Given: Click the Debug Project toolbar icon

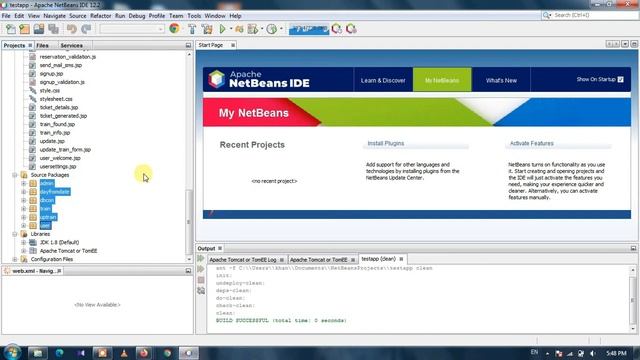Looking at the screenshot, I should coord(239,29).
